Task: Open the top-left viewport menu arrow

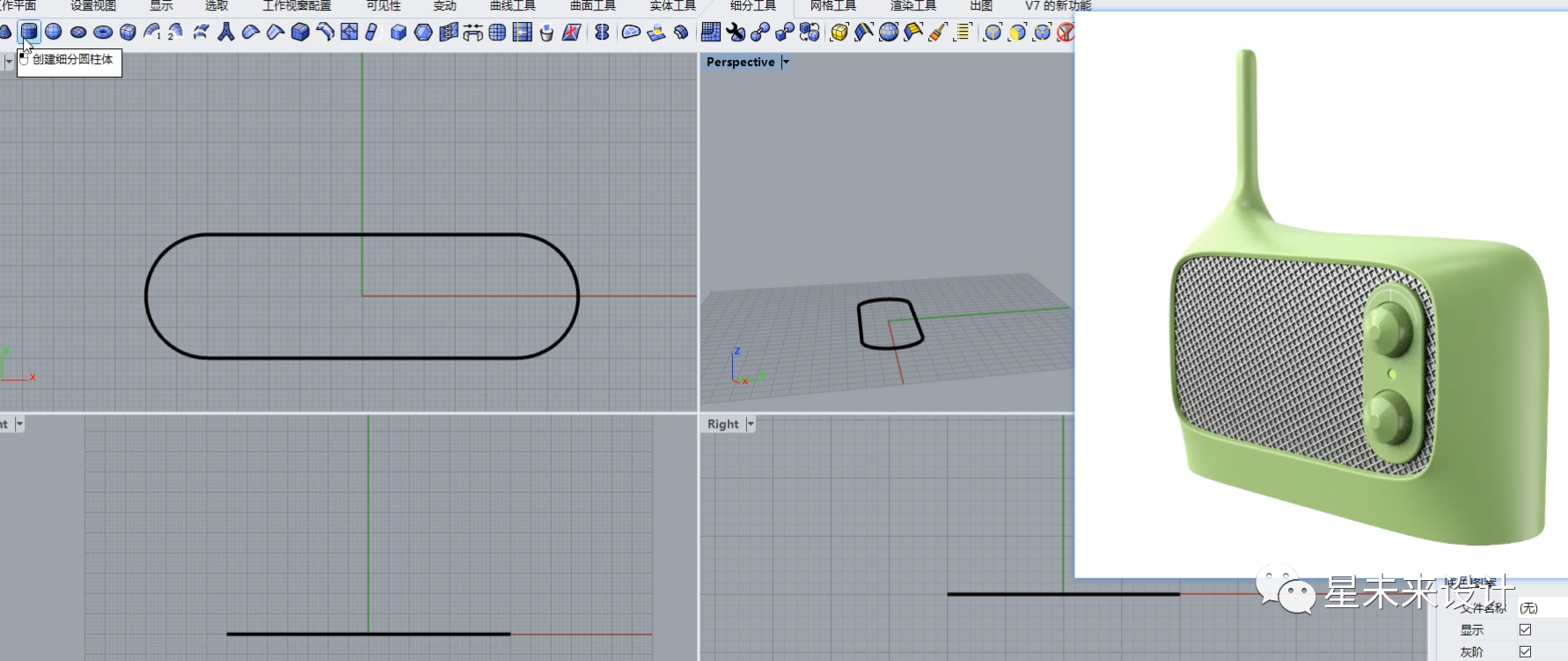Action: point(9,62)
